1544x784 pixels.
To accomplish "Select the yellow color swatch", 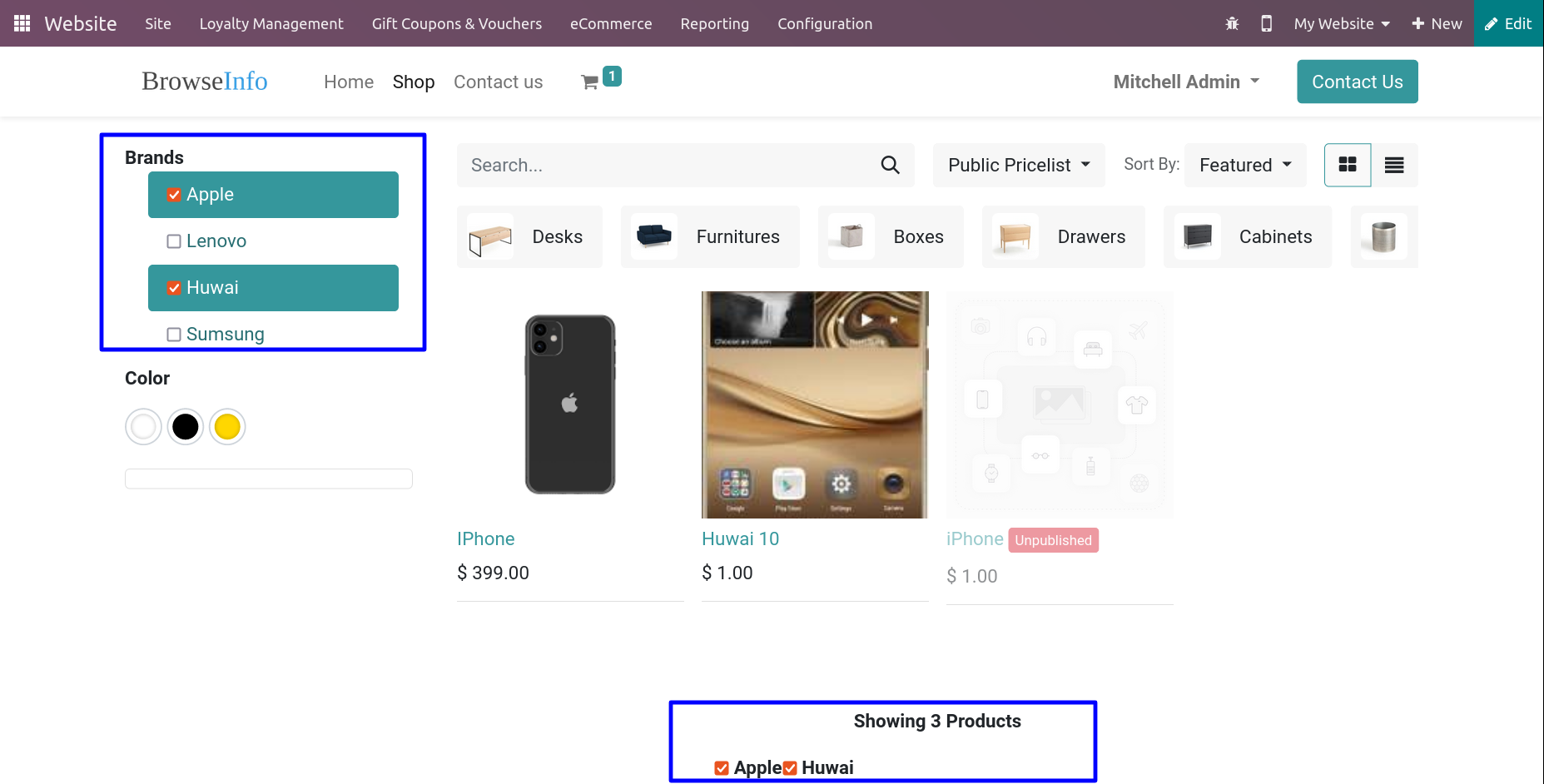I will click(227, 427).
